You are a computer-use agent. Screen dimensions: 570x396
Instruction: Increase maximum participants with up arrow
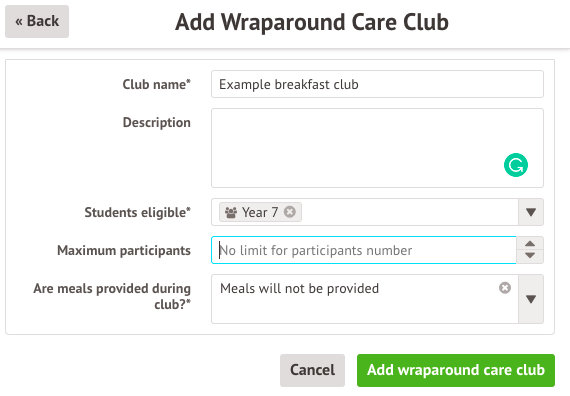coord(530,244)
